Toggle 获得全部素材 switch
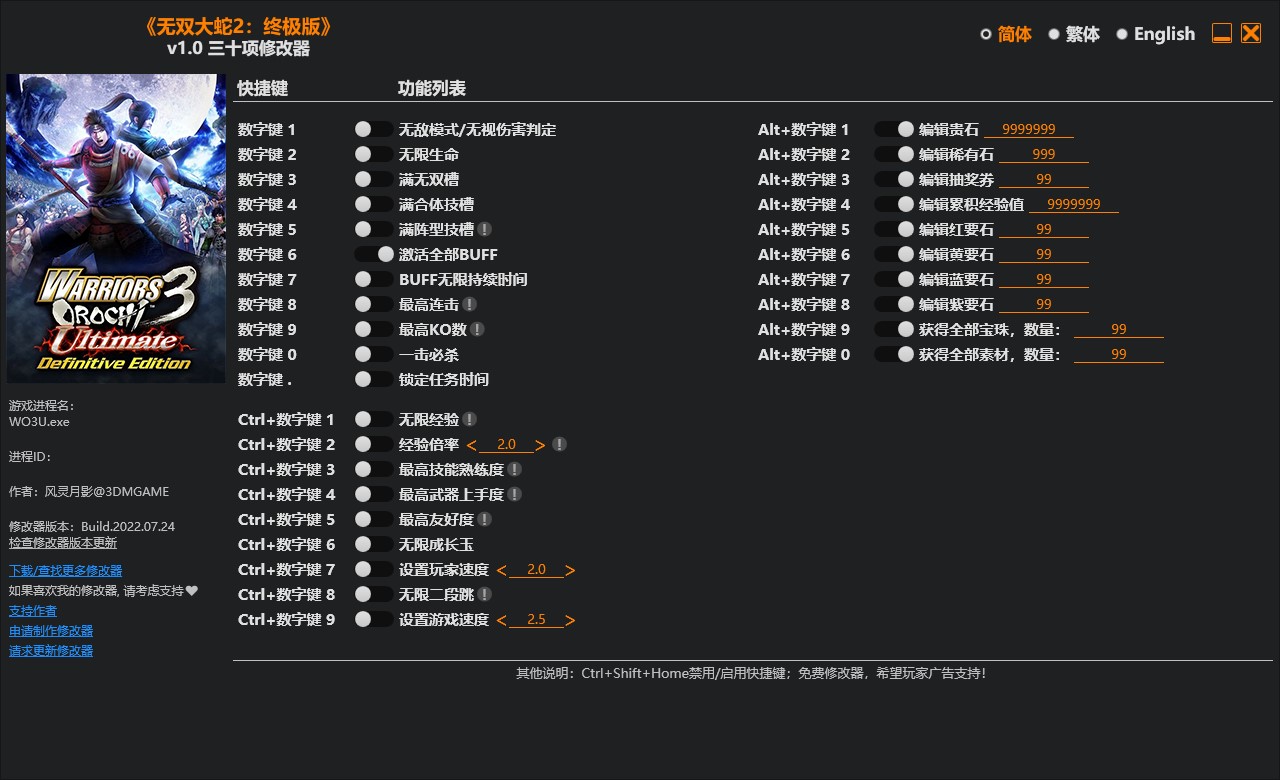Image resolution: width=1280 pixels, height=780 pixels. click(894, 354)
